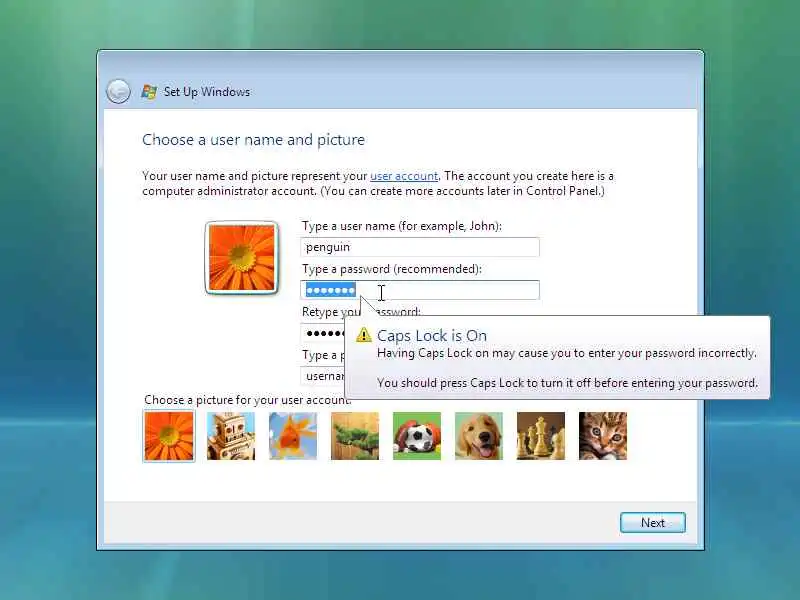Click the Choose a picture for your user account label
The width and height of the screenshot is (800, 600).
point(247,400)
